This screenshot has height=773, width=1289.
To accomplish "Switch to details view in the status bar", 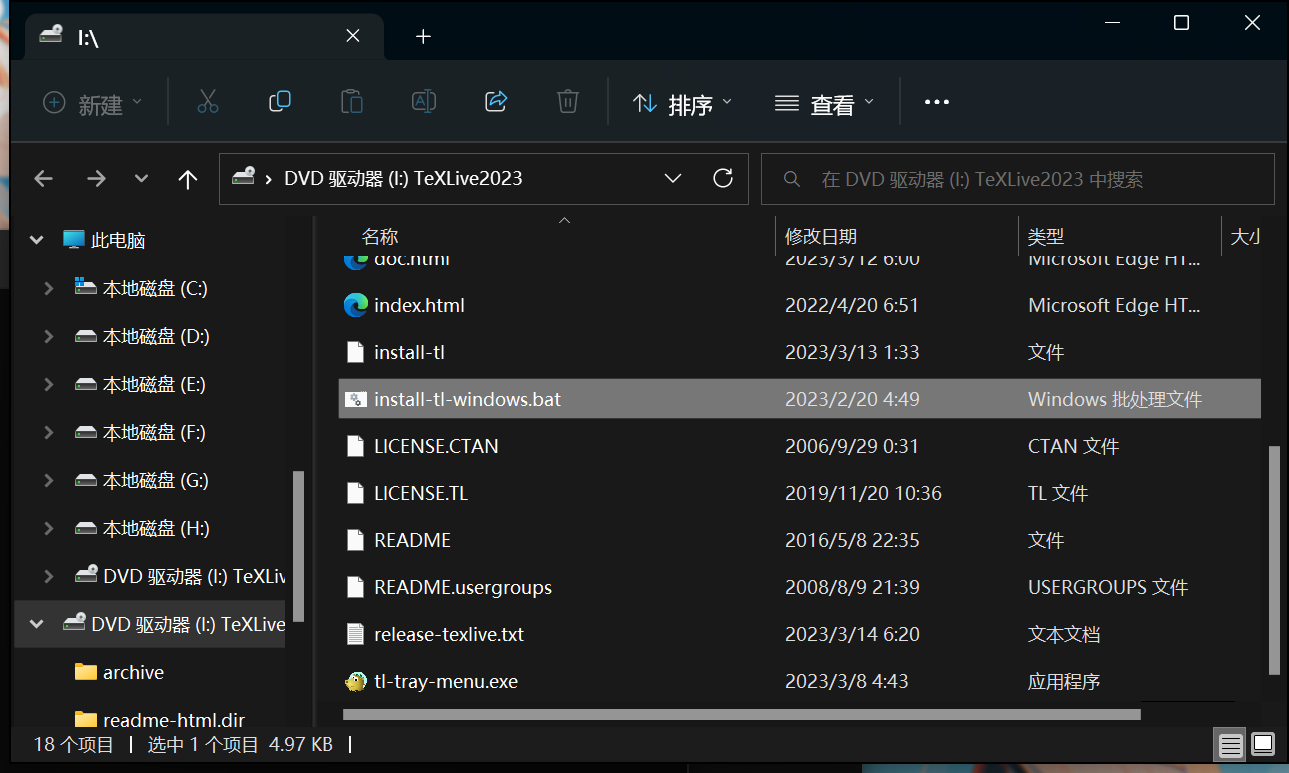I will [1231, 745].
